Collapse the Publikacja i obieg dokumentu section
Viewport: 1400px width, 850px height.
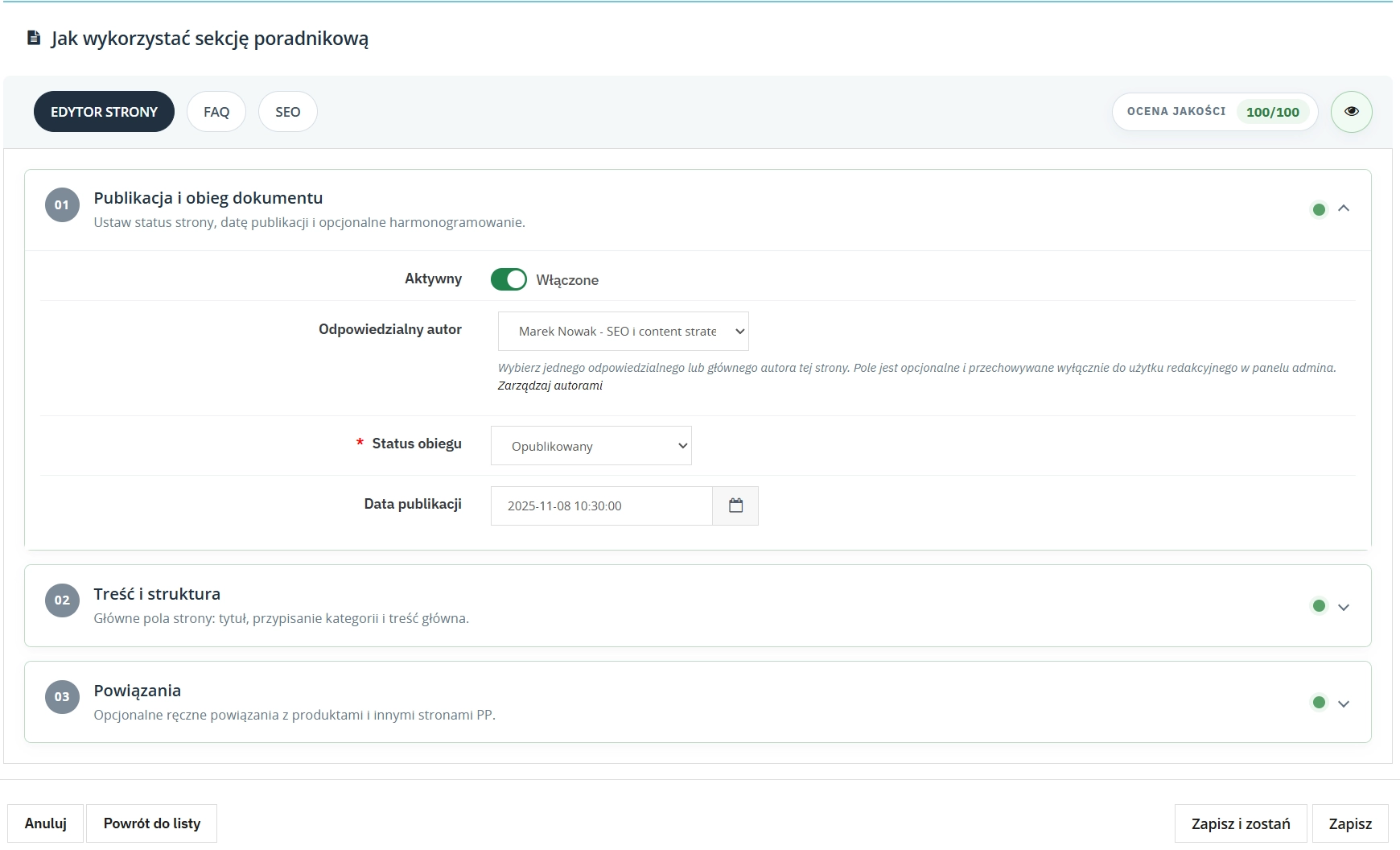pyautogui.click(x=1344, y=209)
